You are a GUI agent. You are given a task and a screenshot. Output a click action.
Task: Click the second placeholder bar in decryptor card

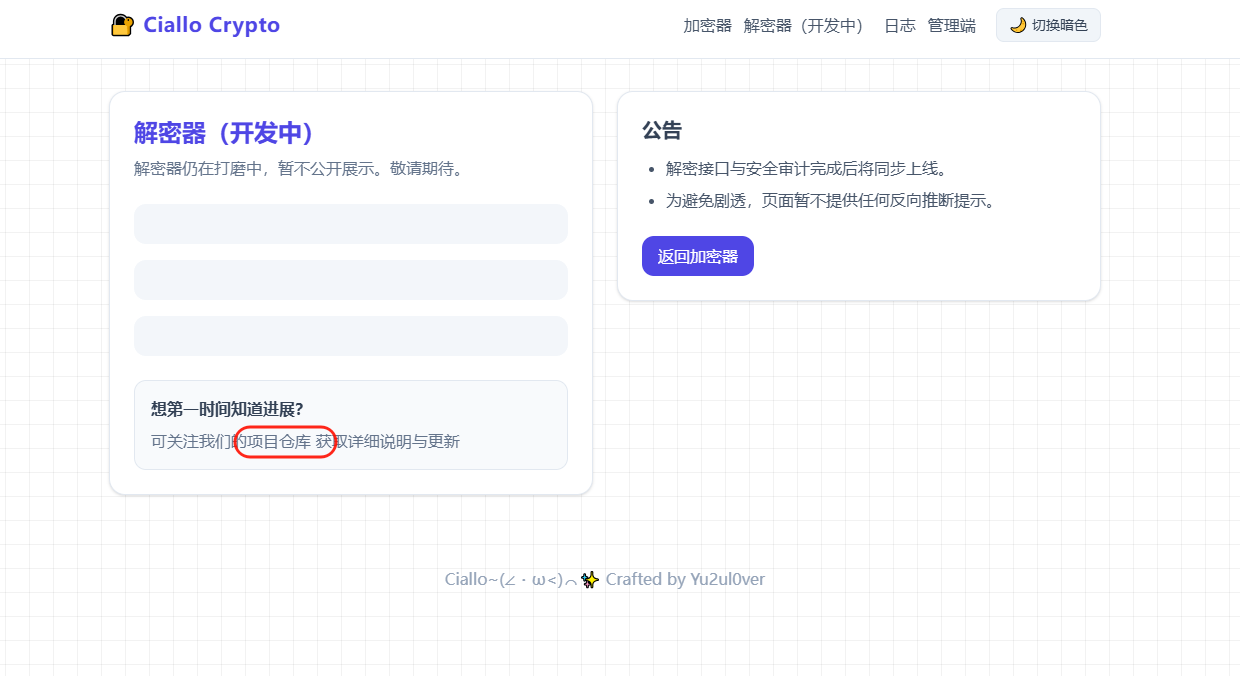tap(350, 280)
